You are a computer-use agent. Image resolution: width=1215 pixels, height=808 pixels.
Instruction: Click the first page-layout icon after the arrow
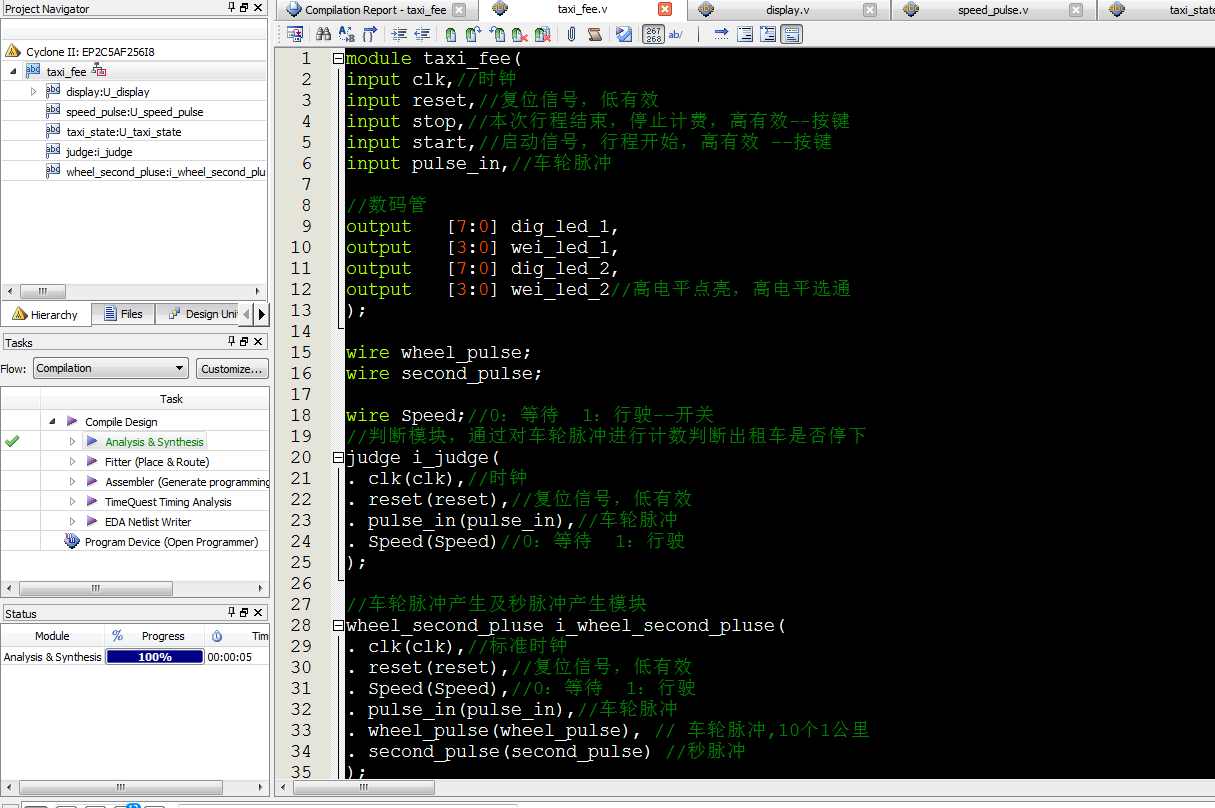tap(745, 34)
